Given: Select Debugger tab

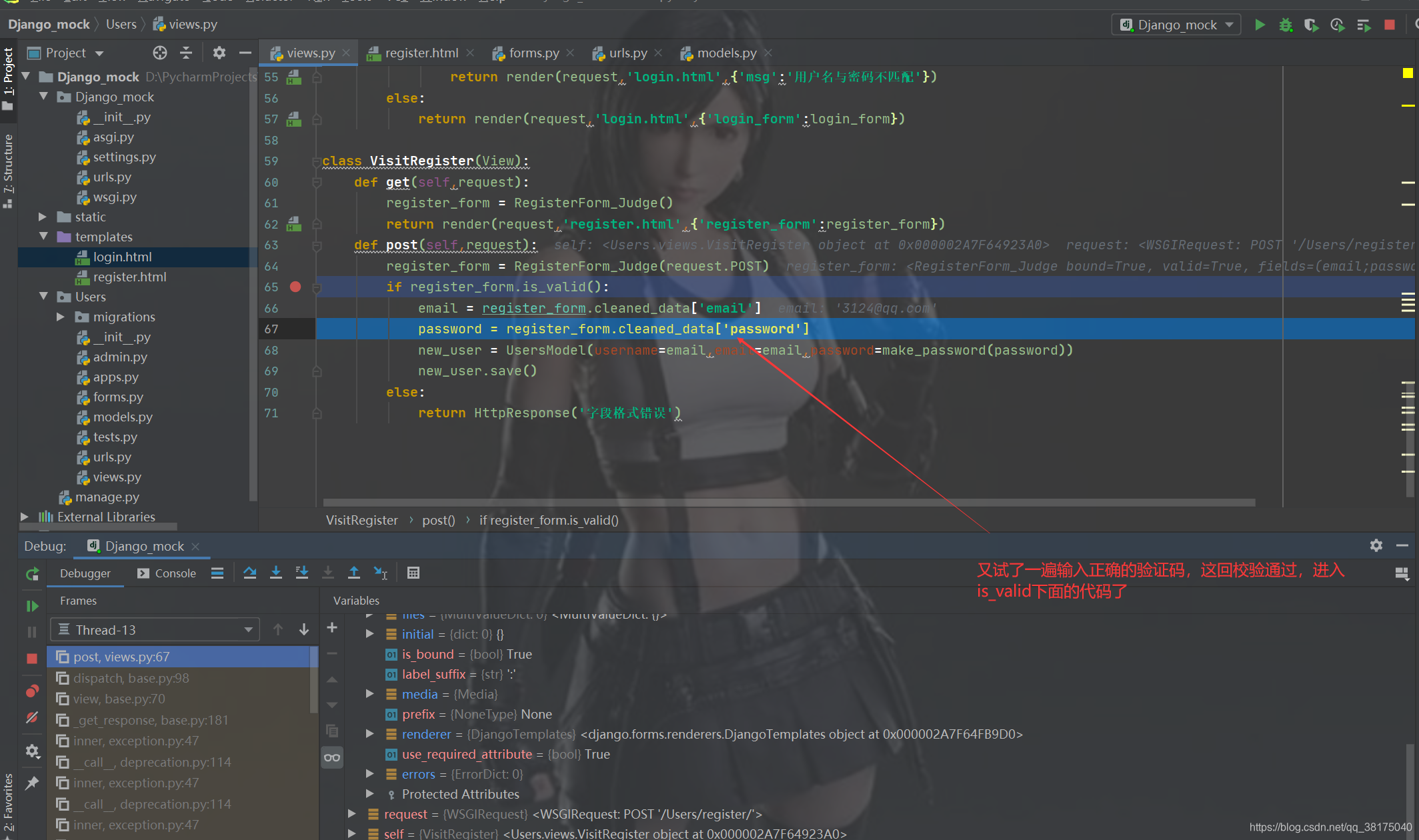Looking at the screenshot, I should 85,573.
